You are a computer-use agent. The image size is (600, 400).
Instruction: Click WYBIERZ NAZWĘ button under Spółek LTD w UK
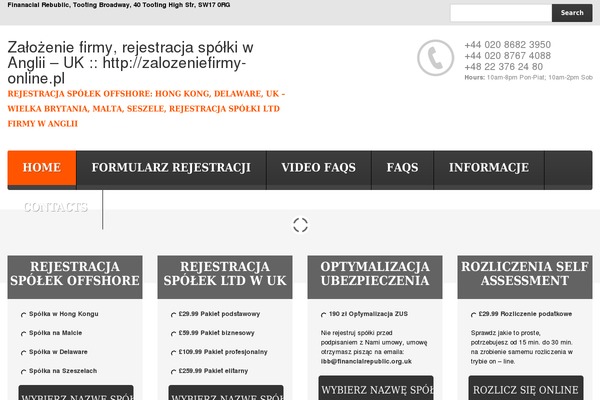pyautogui.click(x=226, y=393)
